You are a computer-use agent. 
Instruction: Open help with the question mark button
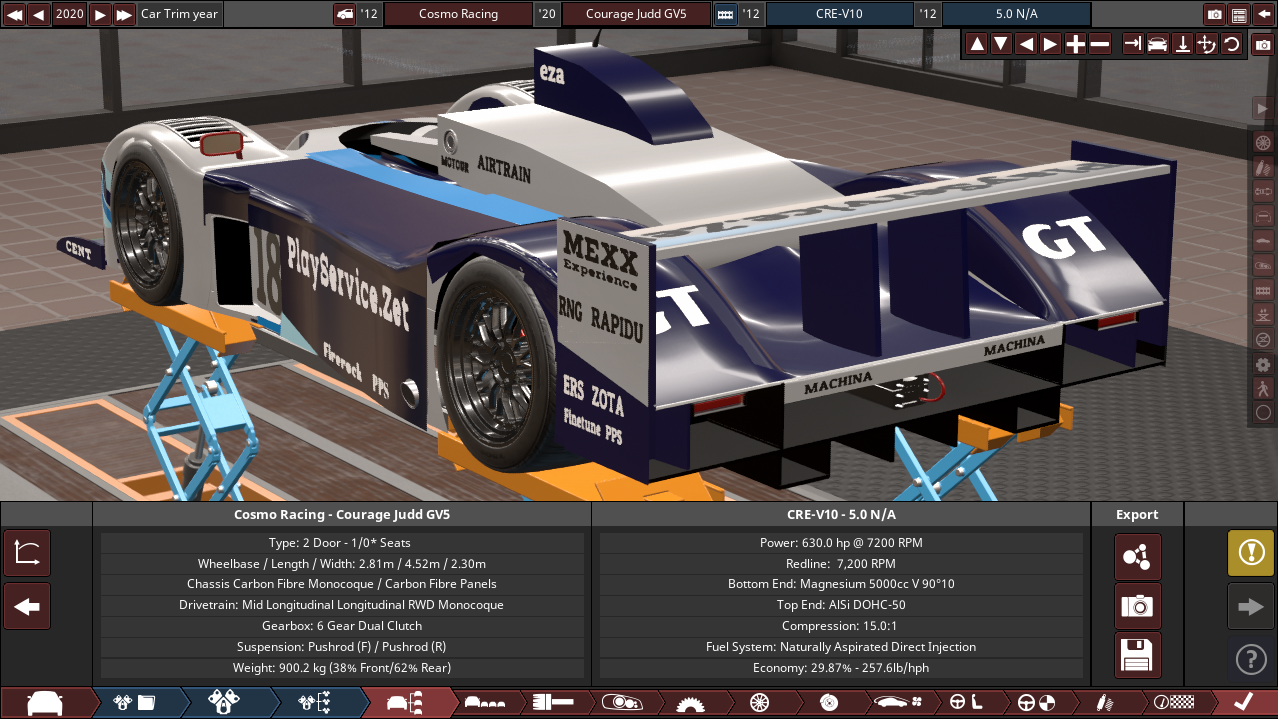(1251, 659)
